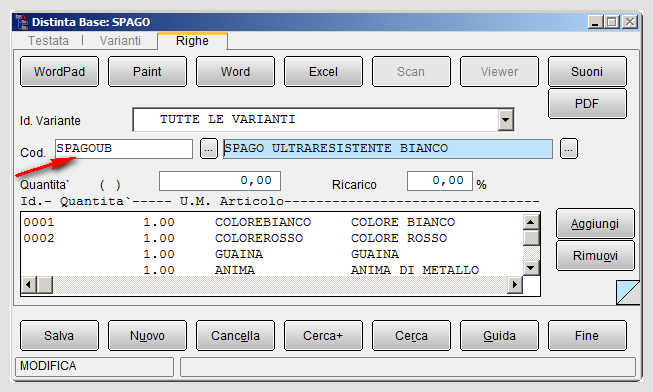Click the Ricarico percentage field

point(440,181)
